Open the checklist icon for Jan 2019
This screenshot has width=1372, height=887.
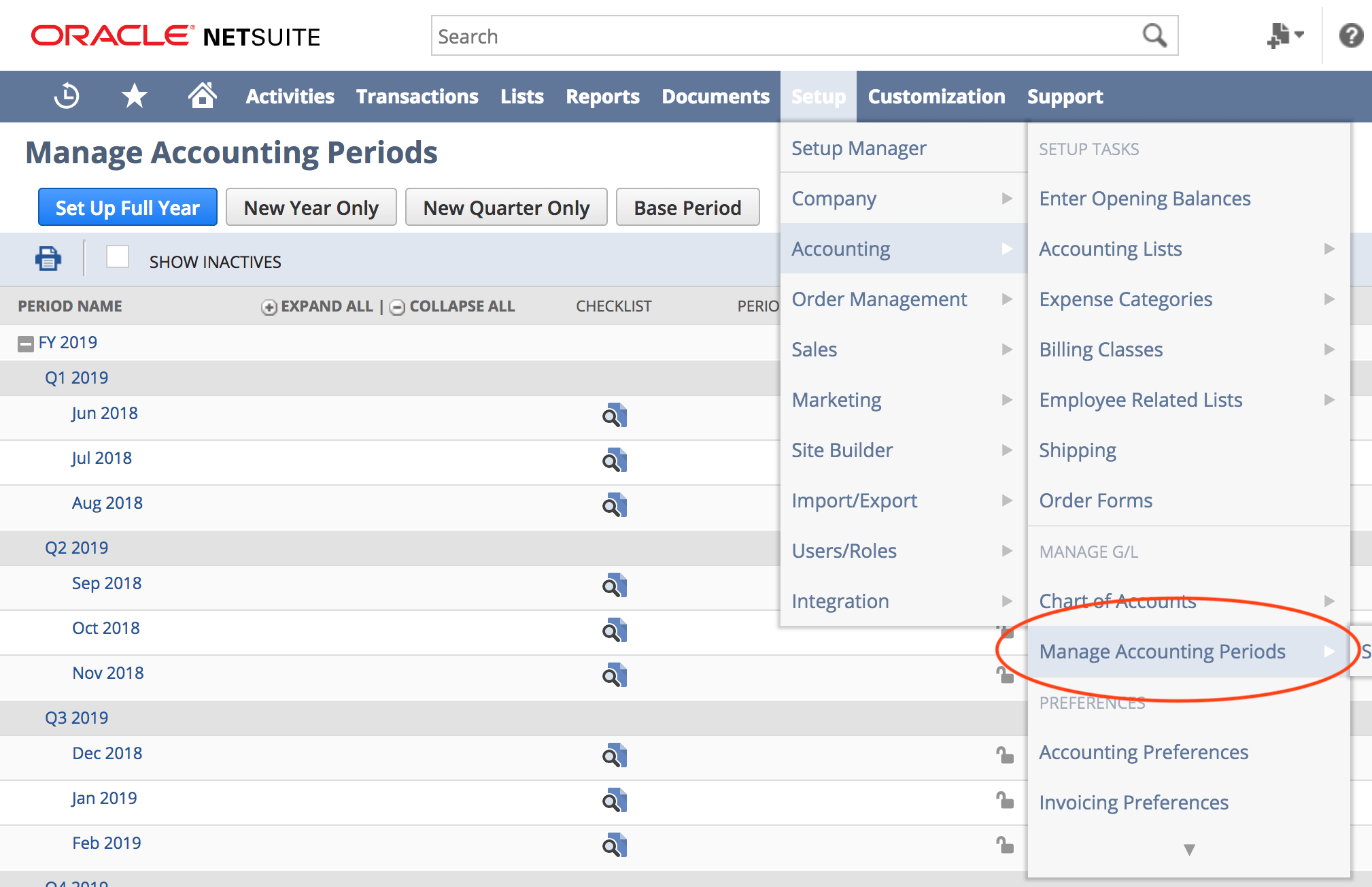(x=614, y=800)
